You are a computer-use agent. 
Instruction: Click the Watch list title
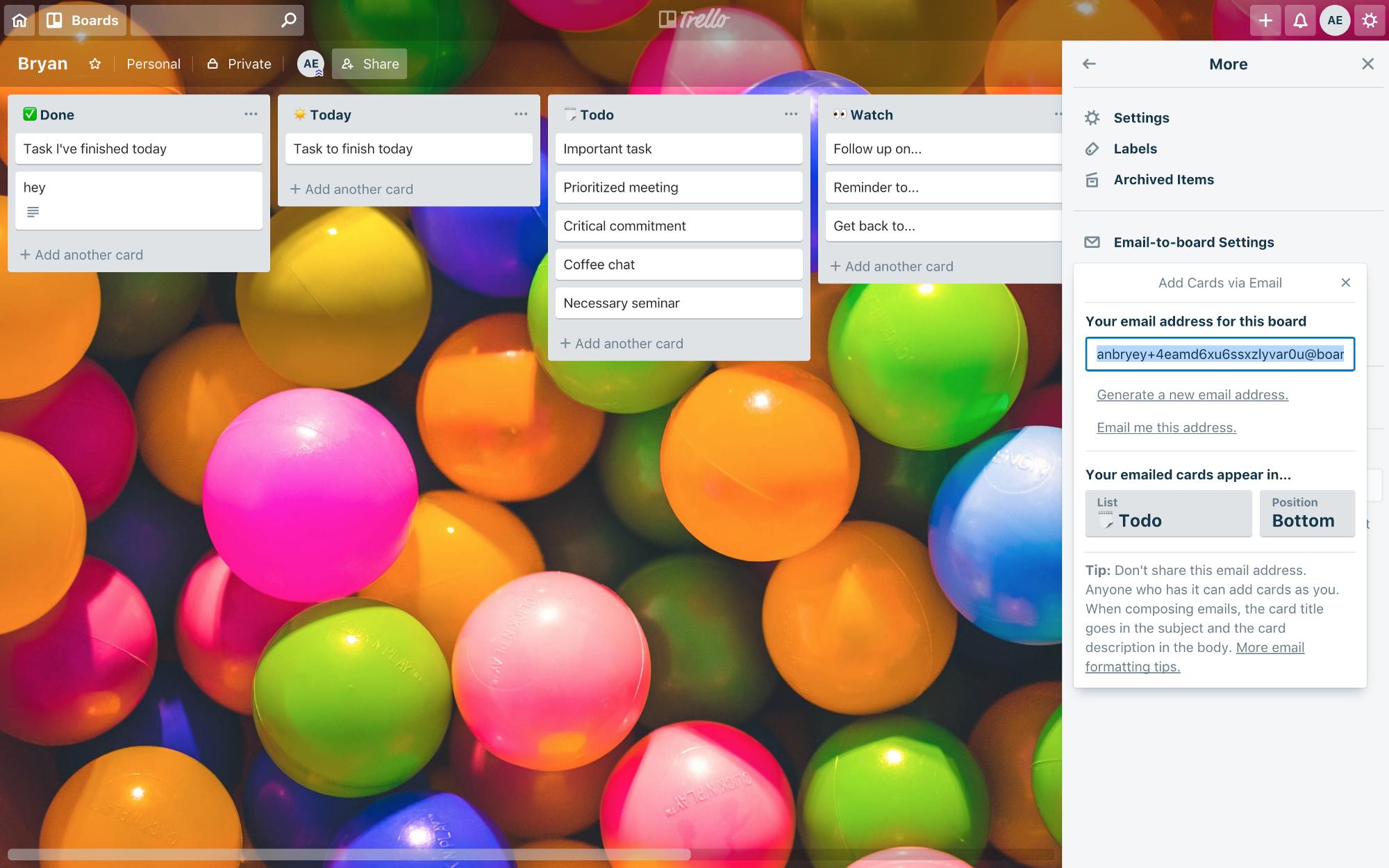click(x=872, y=115)
